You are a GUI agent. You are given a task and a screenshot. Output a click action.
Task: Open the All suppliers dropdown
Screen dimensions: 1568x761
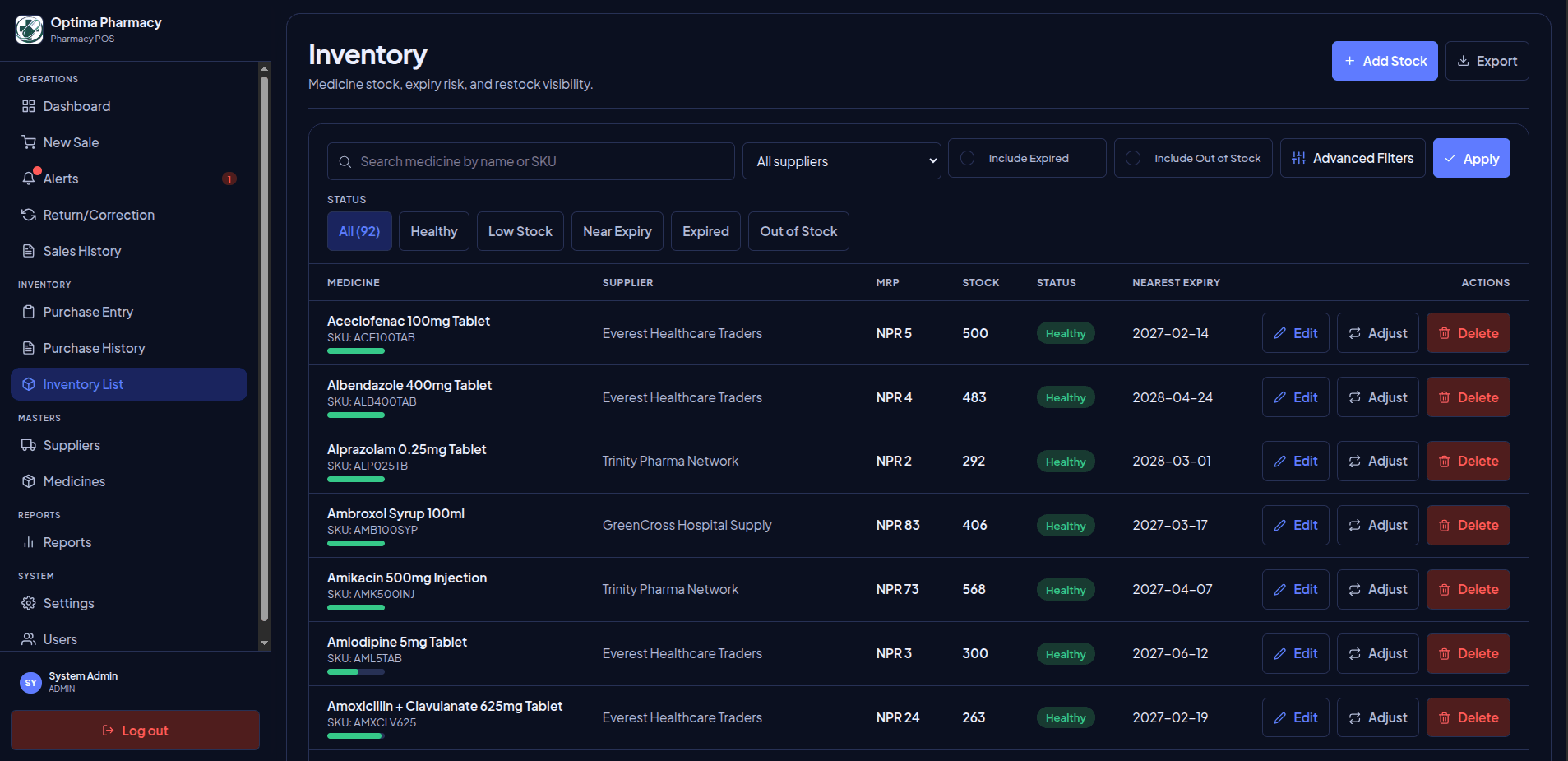click(841, 161)
